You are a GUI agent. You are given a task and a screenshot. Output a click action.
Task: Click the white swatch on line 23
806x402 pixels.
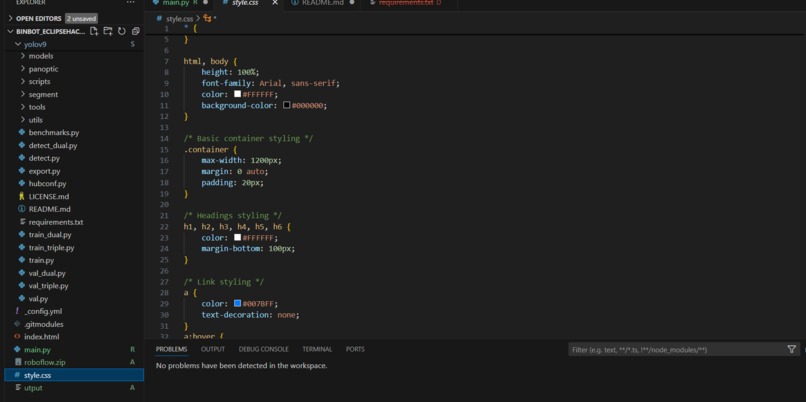click(x=237, y=237)
